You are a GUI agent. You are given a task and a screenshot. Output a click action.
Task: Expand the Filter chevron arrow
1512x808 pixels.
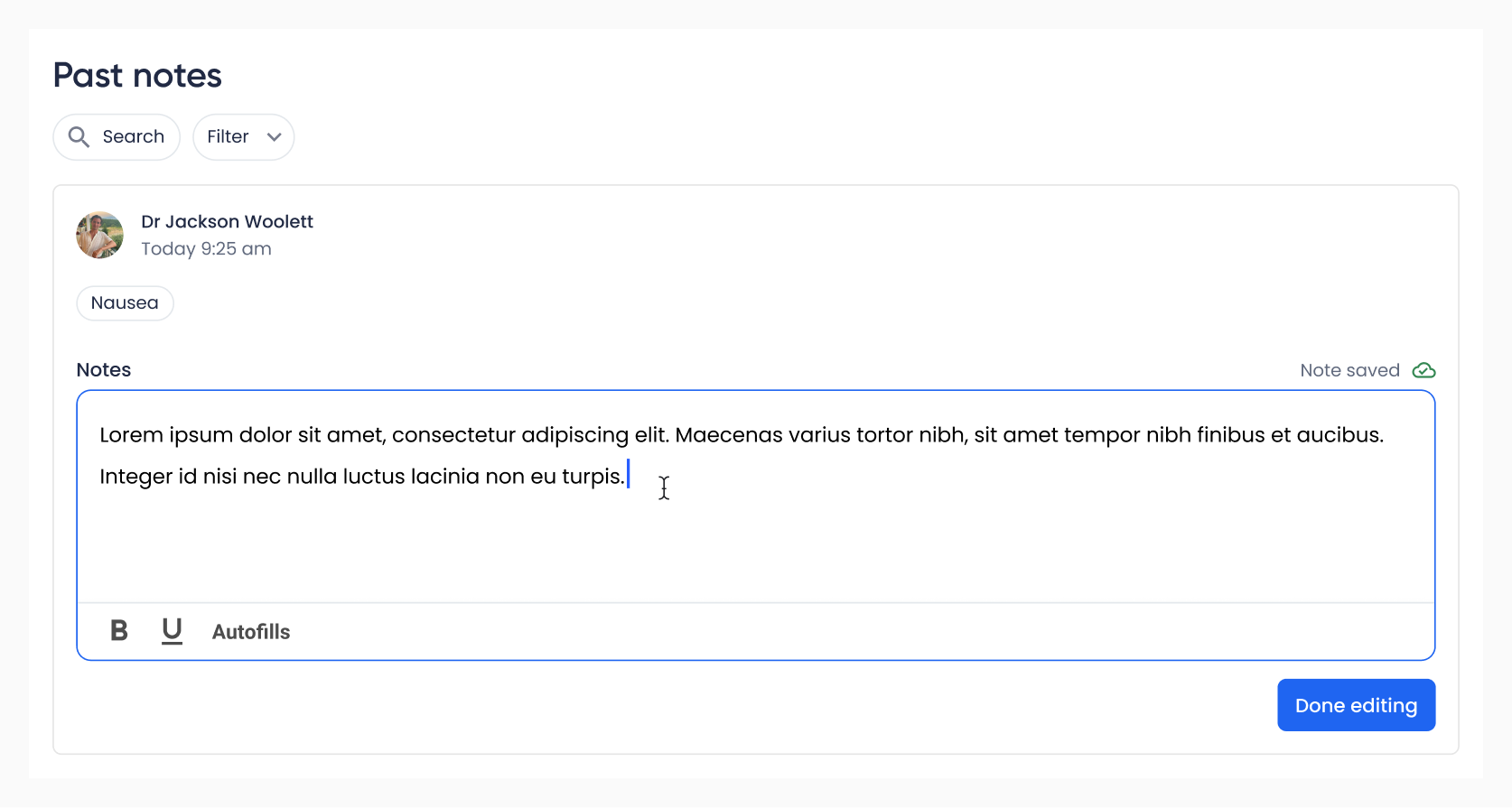(x=274, y=137)
